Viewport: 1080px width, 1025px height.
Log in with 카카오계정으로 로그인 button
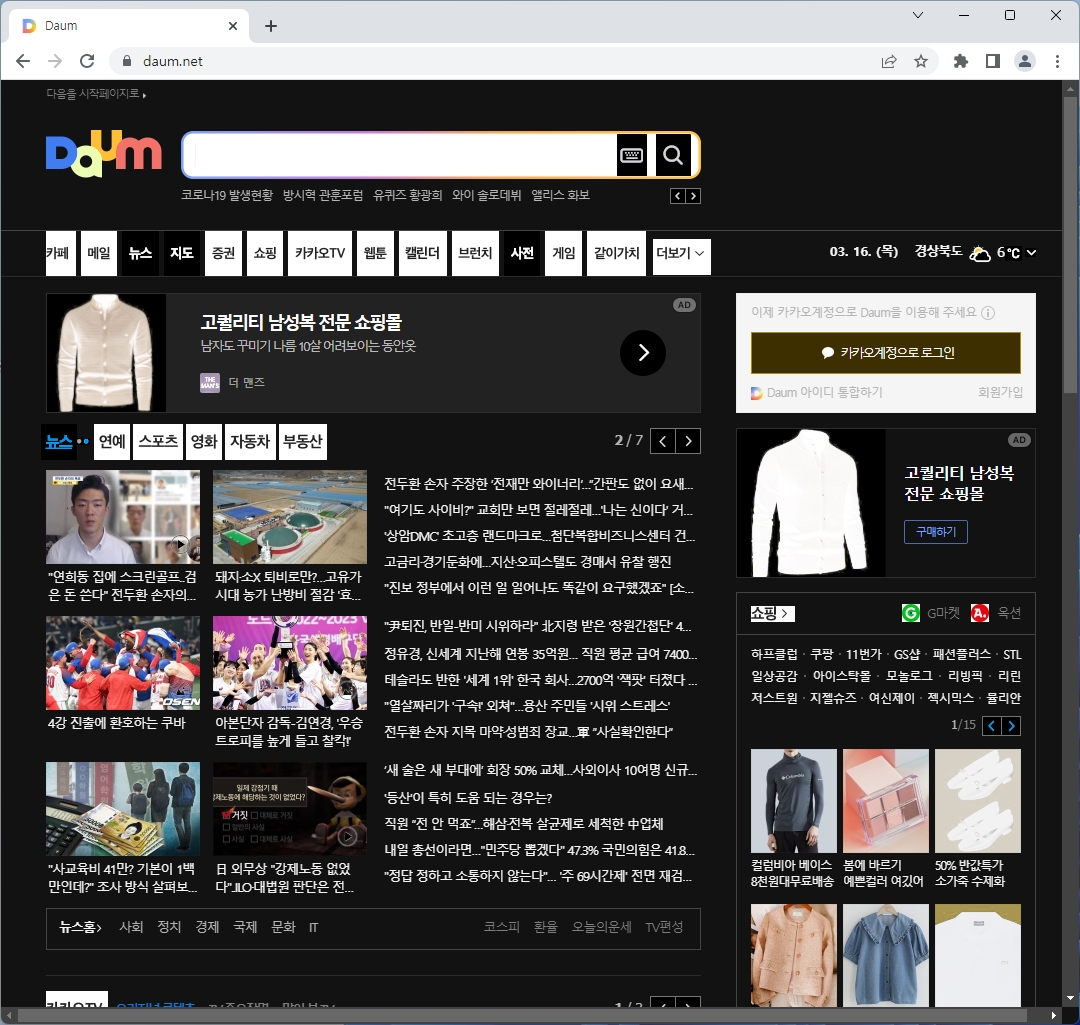coord(886,353)
